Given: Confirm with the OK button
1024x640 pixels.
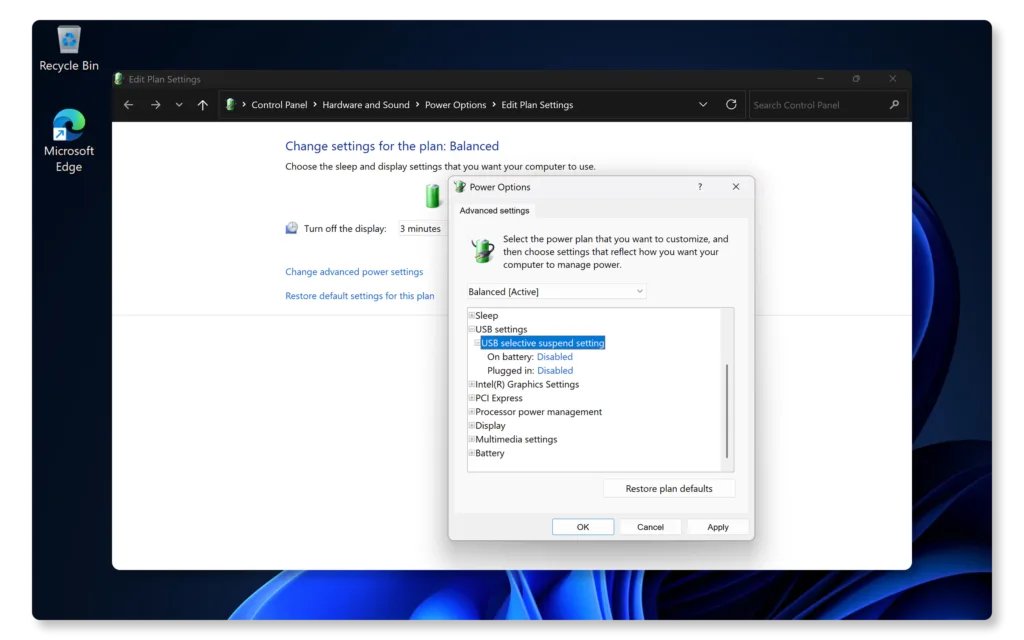Looking at the screenshot, I should tap(583, 527).
